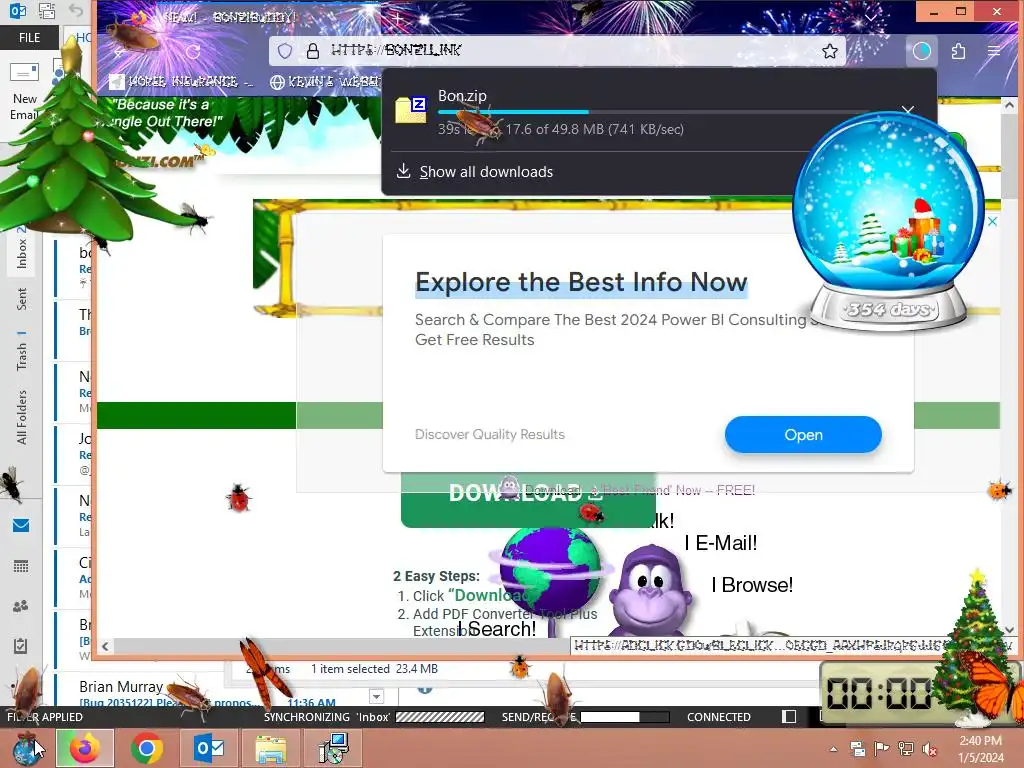Click the Bon.zip download progress bar
Image resolution: width=1024 pixels, height=768 pixels.
[666, 112]
